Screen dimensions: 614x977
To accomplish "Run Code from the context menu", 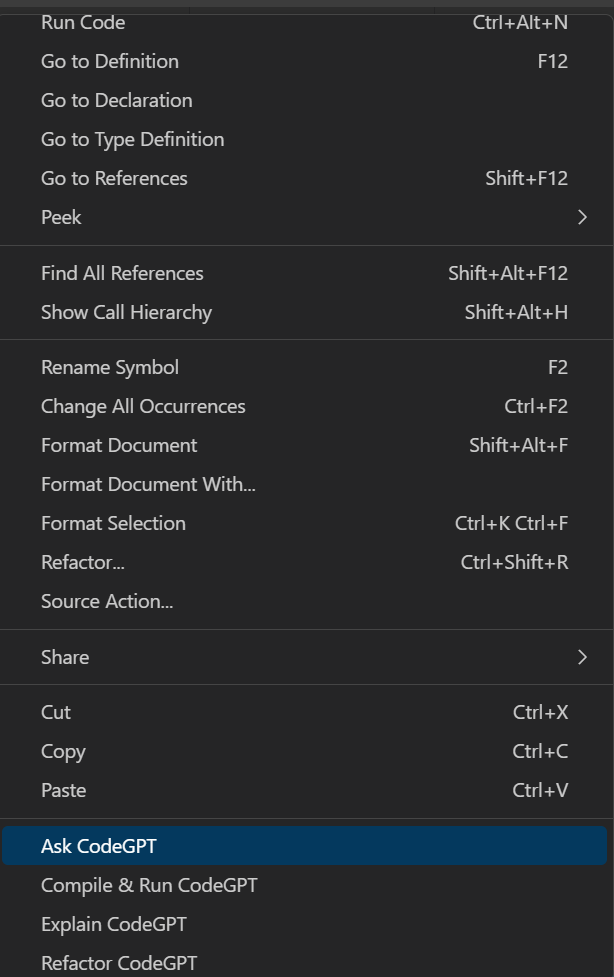I will (x=83, y=22).
